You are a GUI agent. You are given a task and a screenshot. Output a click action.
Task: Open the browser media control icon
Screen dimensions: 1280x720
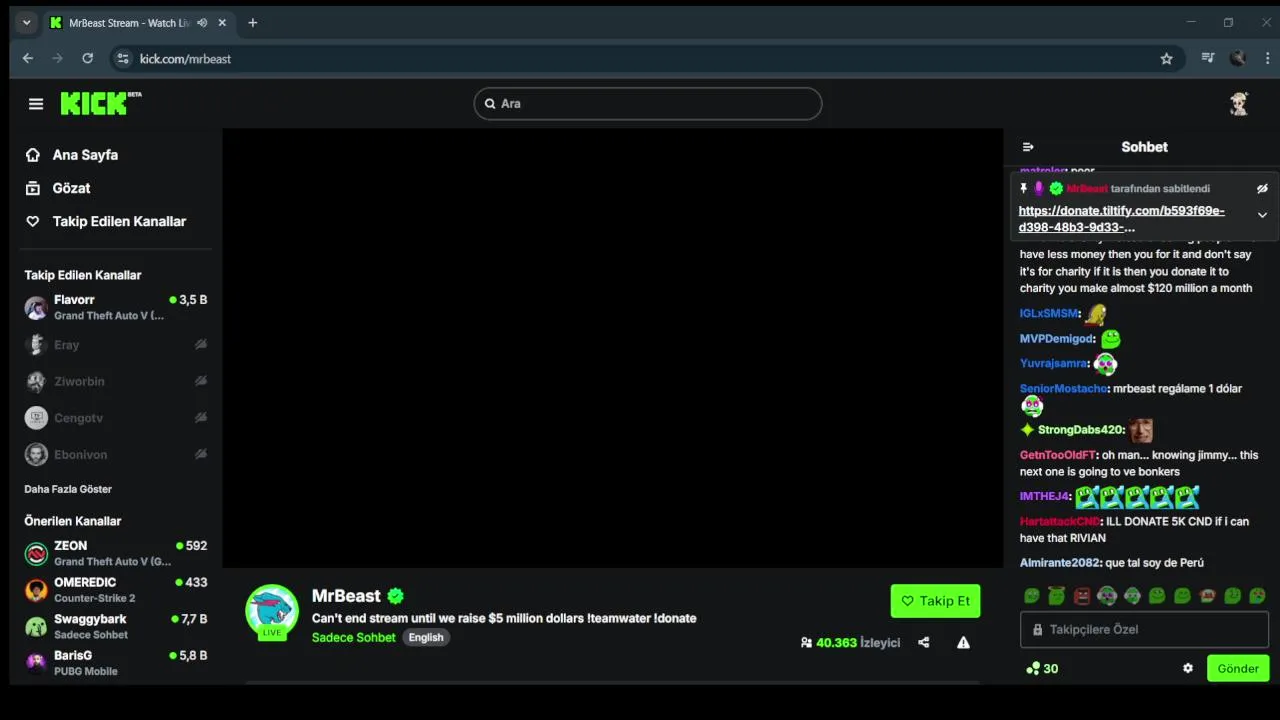click(1208, 59)
